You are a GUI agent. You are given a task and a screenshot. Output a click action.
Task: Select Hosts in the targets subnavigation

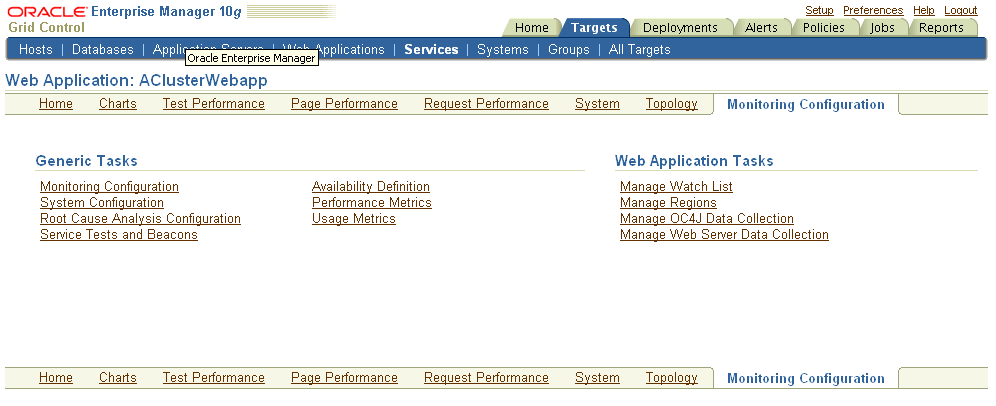[36, 49]
